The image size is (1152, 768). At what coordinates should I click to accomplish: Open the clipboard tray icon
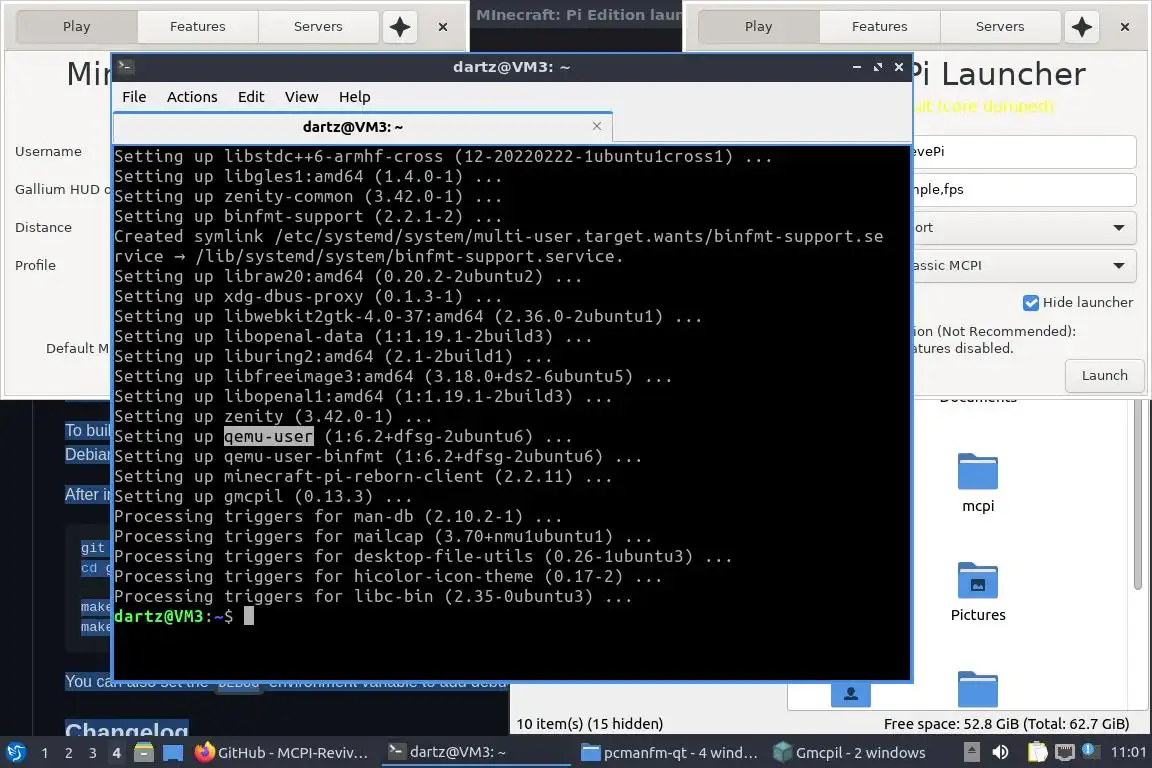pos(1037,753)
